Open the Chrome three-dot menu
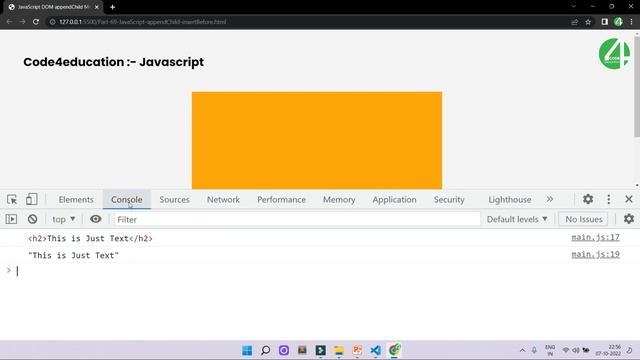Image resolution: width=640 pixels, height=360 pixels. [x=631, y=22]
